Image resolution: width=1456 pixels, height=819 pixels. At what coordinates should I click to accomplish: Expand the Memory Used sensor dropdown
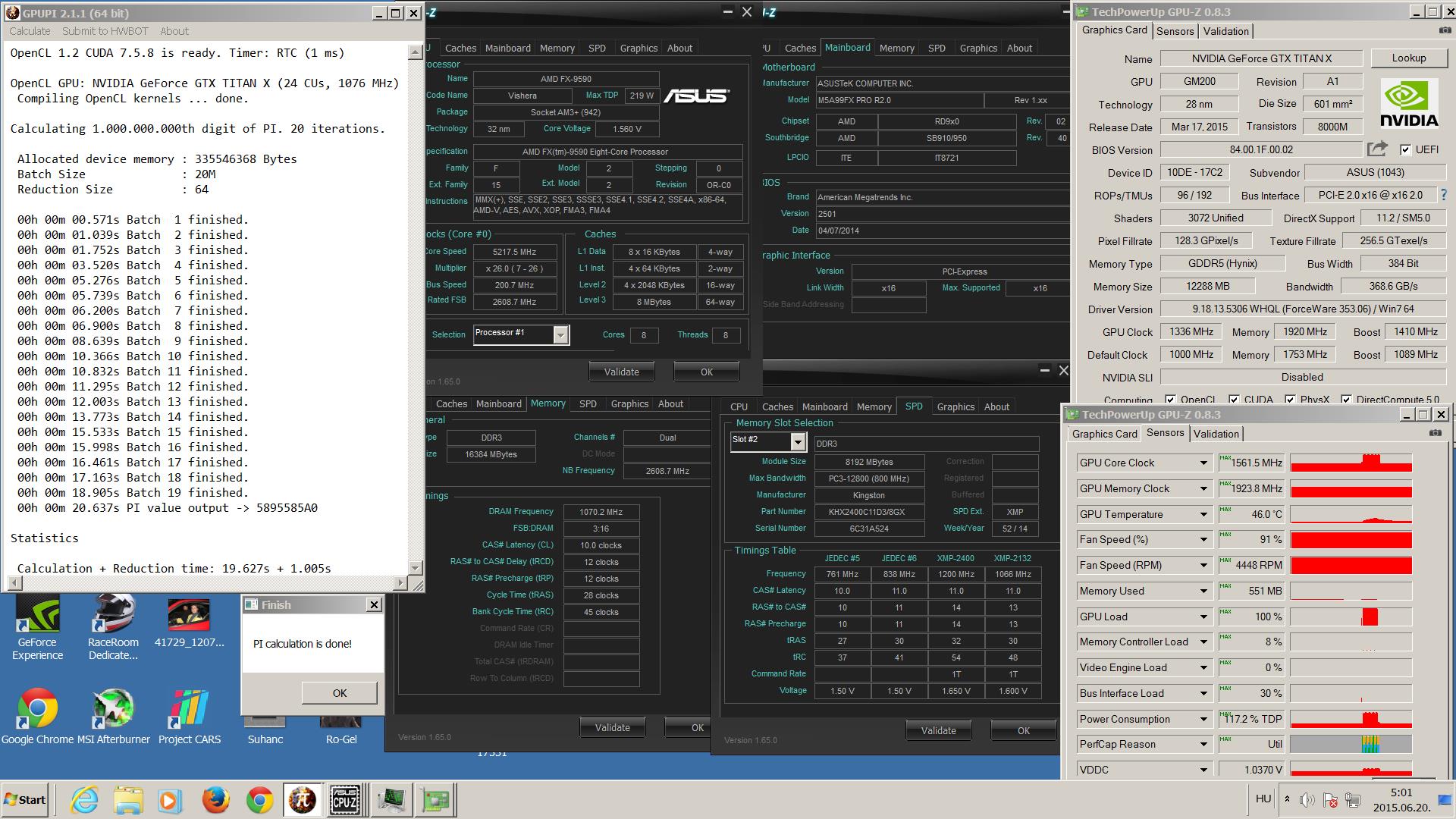(1203, 591)
